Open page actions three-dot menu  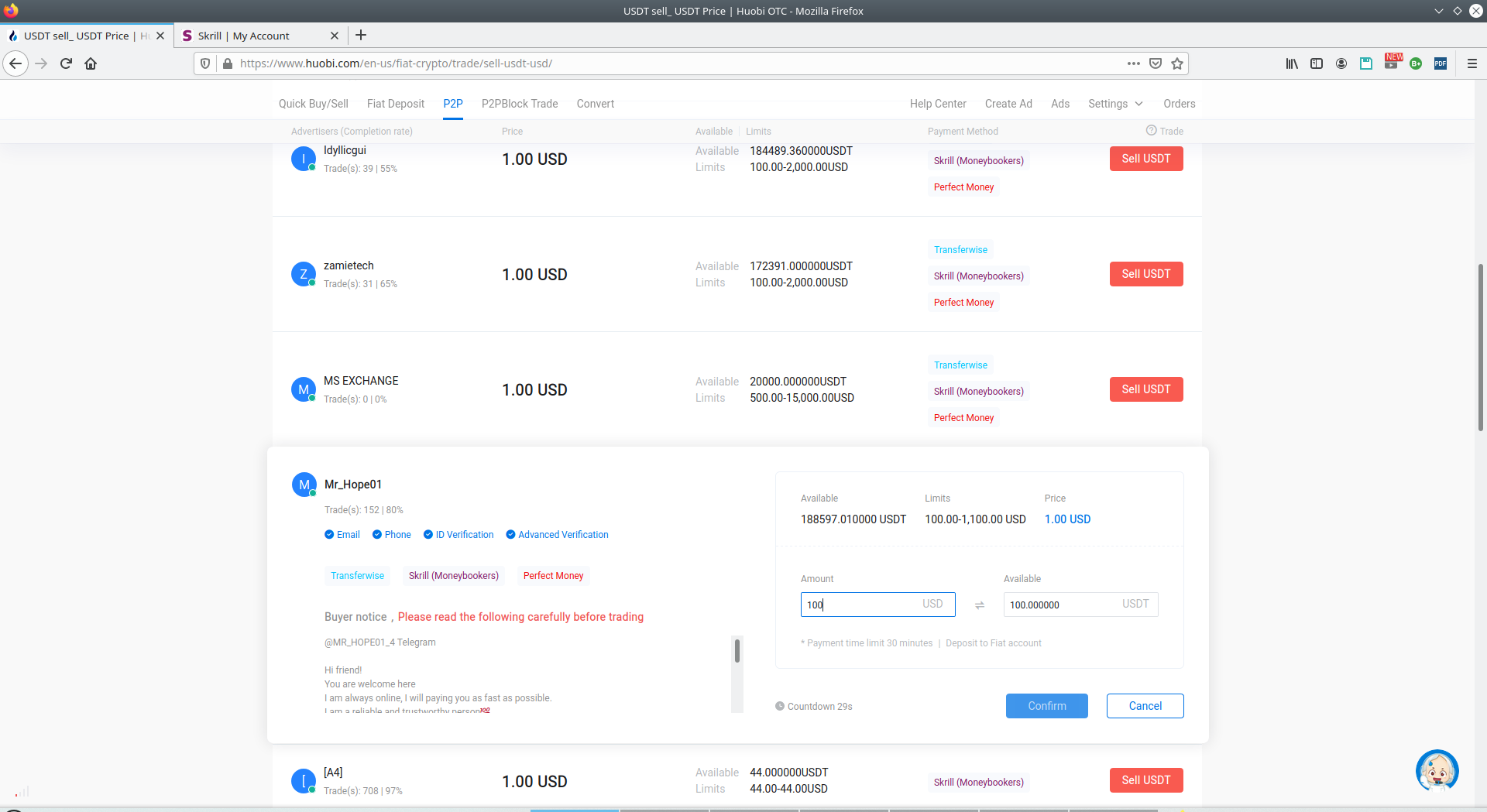pos(1134,63)
